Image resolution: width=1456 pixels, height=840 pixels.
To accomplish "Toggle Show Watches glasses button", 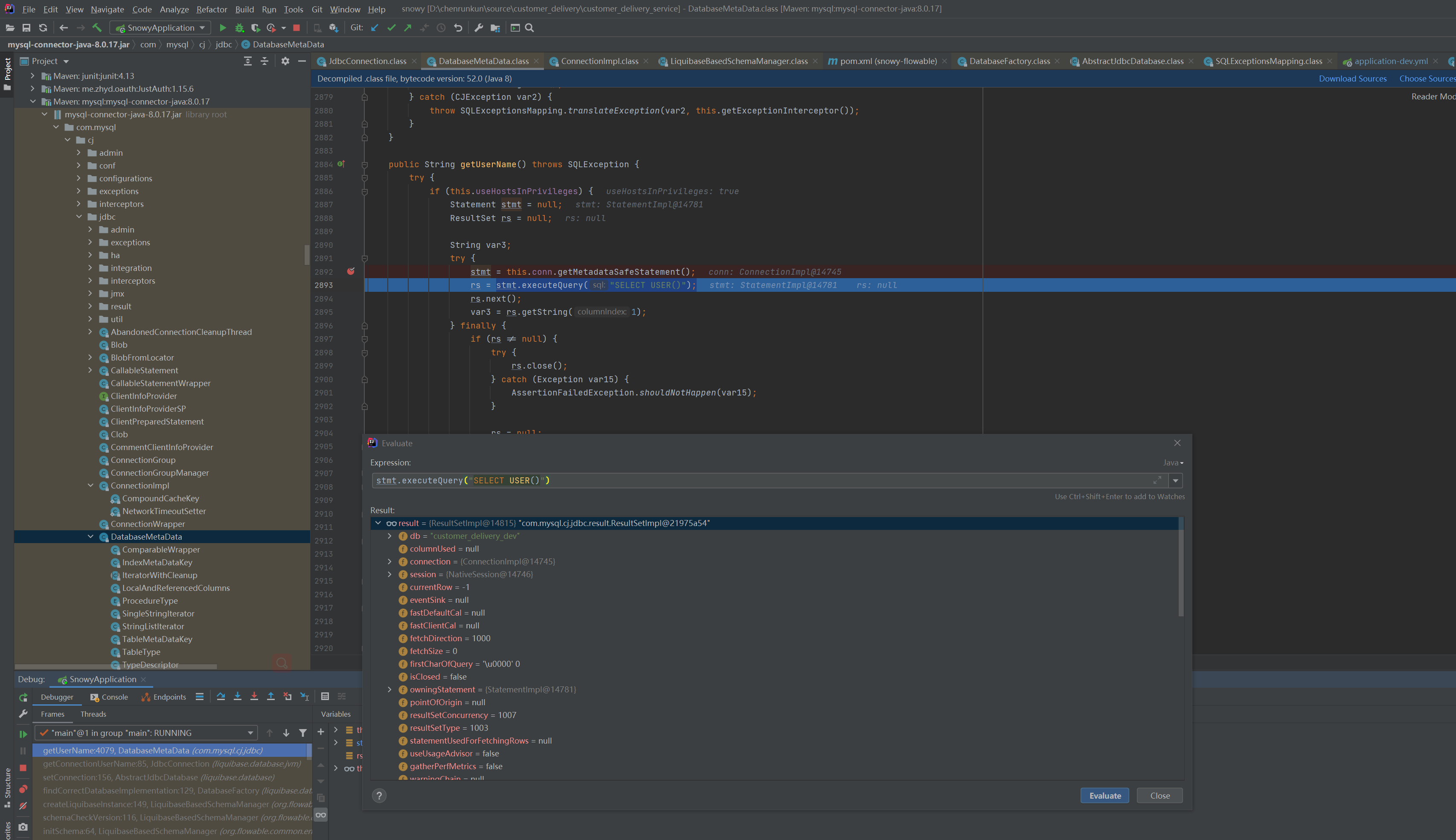I will pyautogui.click(x=321, y=814).
